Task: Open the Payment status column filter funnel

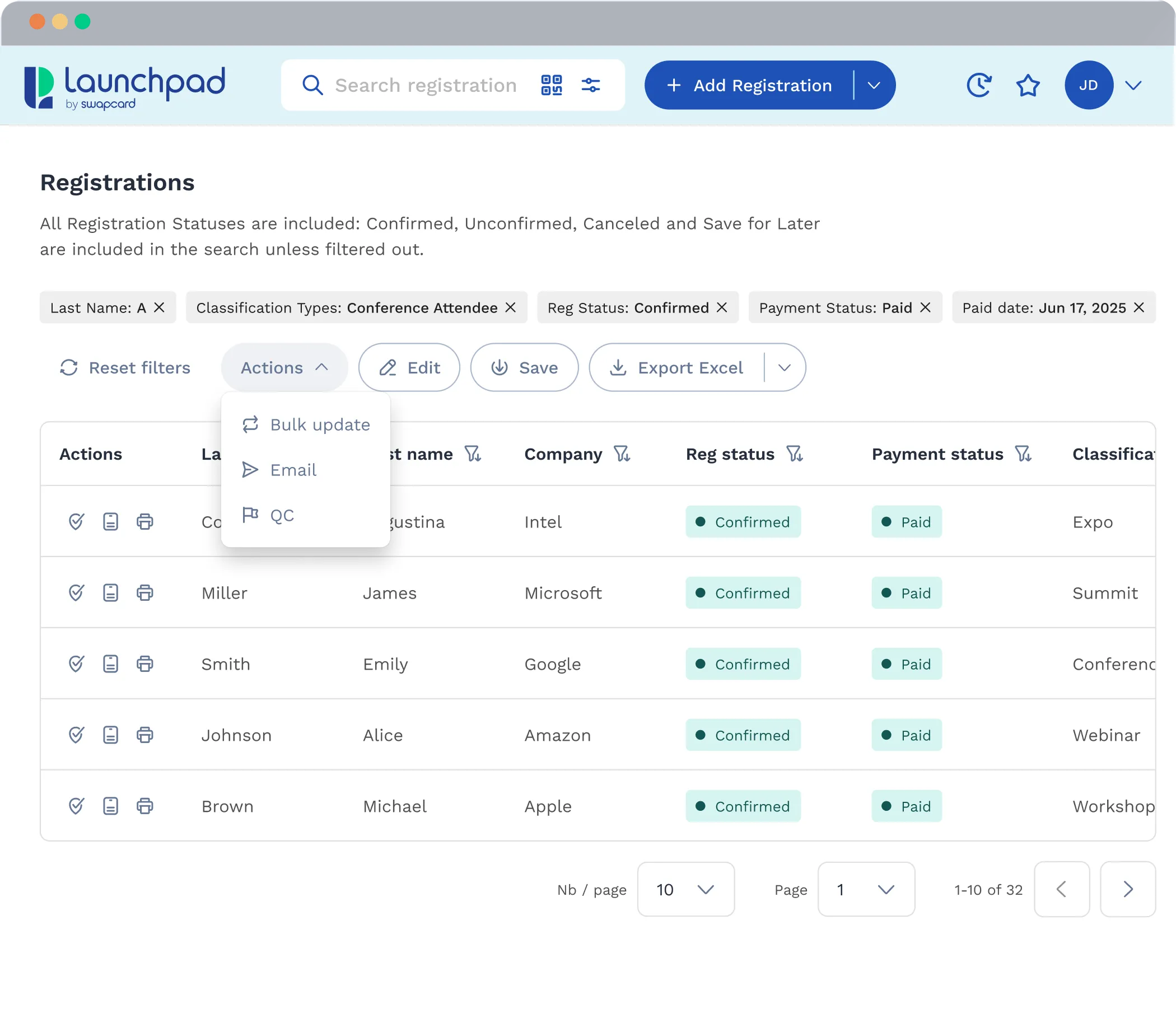Action: tap(1023, 454)
